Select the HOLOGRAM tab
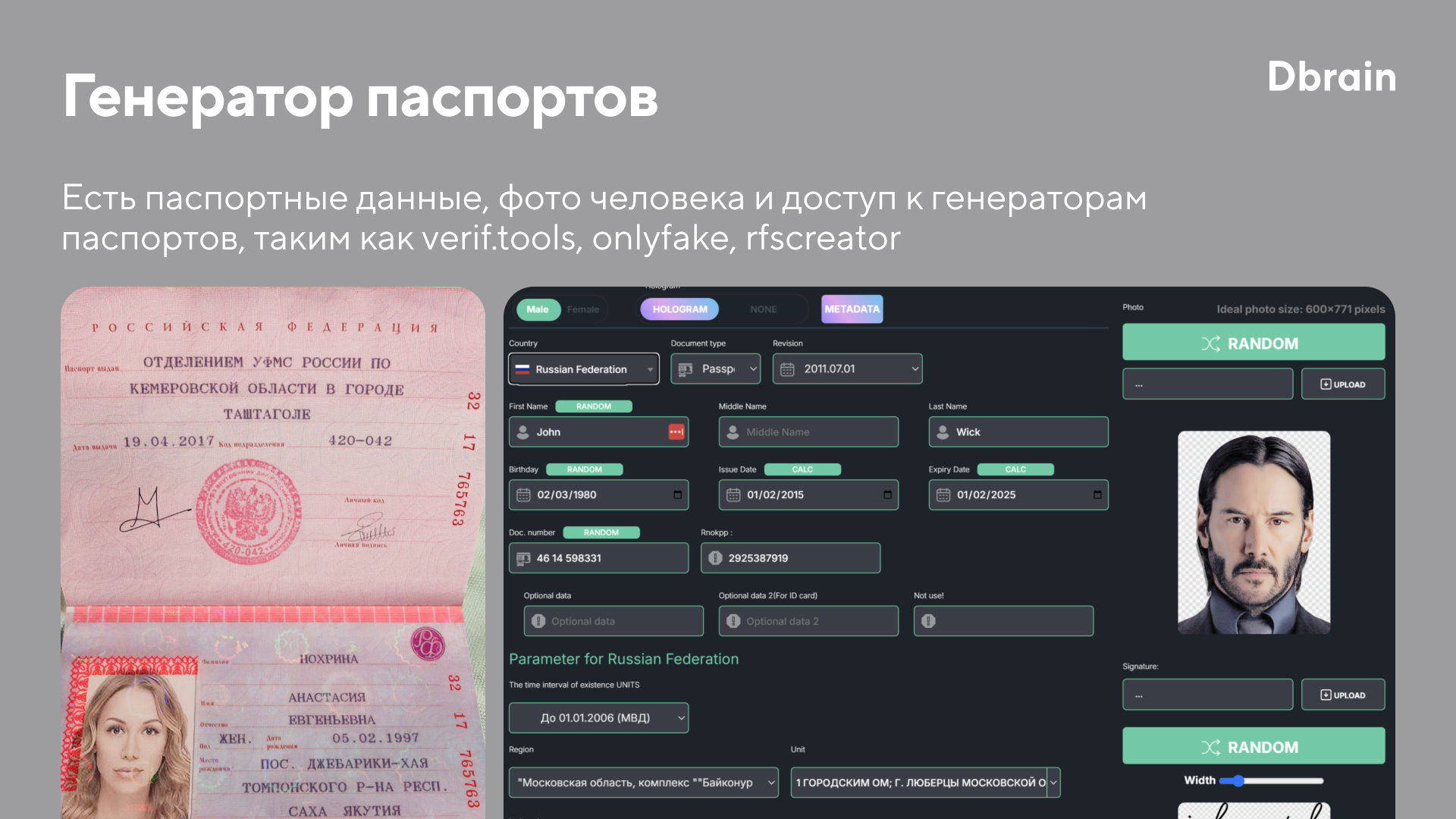This screenshot has width=1456, height=819. 679,309
